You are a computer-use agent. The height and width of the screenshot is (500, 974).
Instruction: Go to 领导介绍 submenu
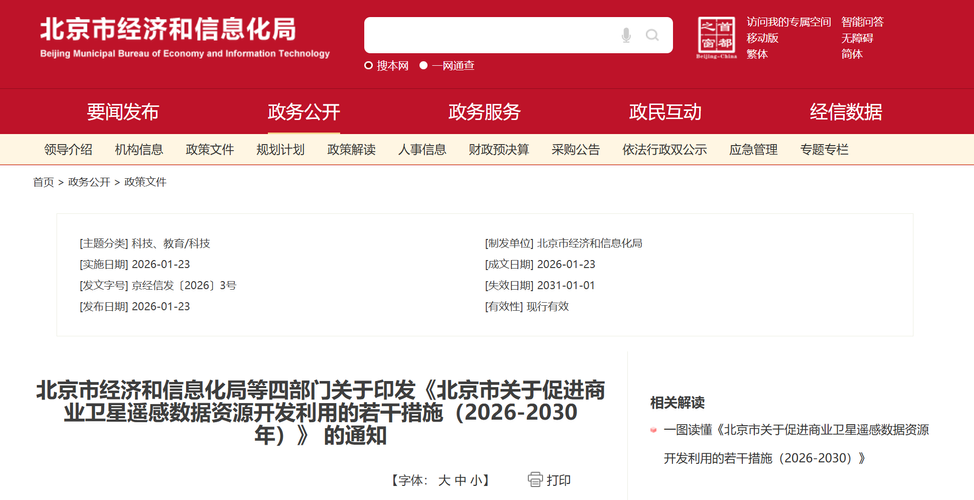(68, 150)
